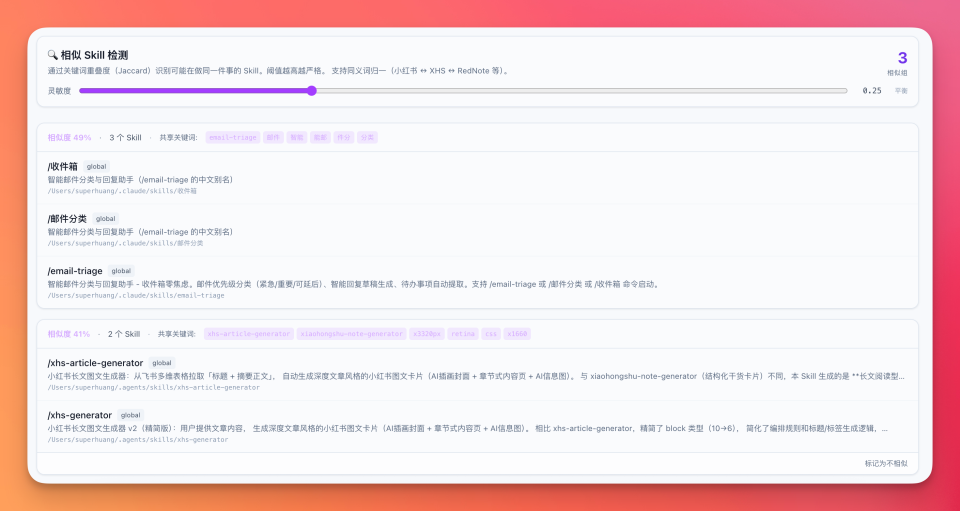Click the 灵敏度 slider label
Image resolution: width=960 pixels, height=511 pixels.
(59, 91)
